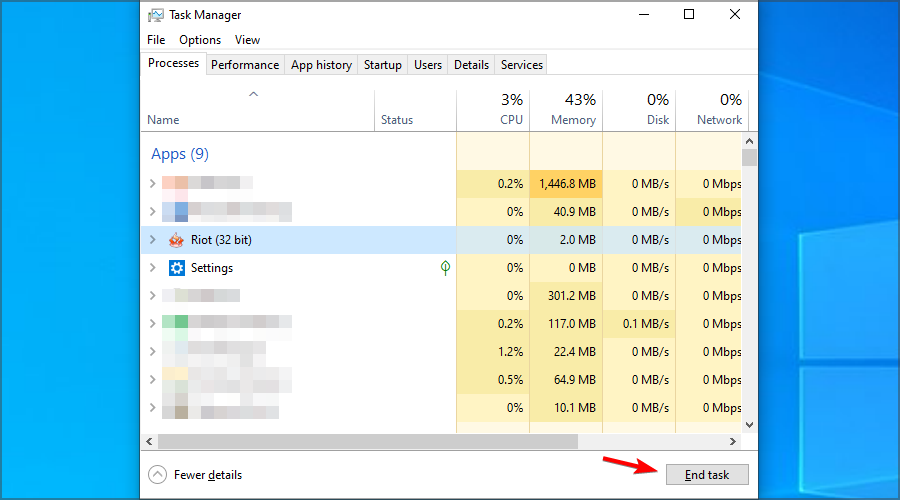This screenshot has height=500, width=900.
Task: Click the 0.1 MB/s disk cell
Action: click(x=639, y=324)
